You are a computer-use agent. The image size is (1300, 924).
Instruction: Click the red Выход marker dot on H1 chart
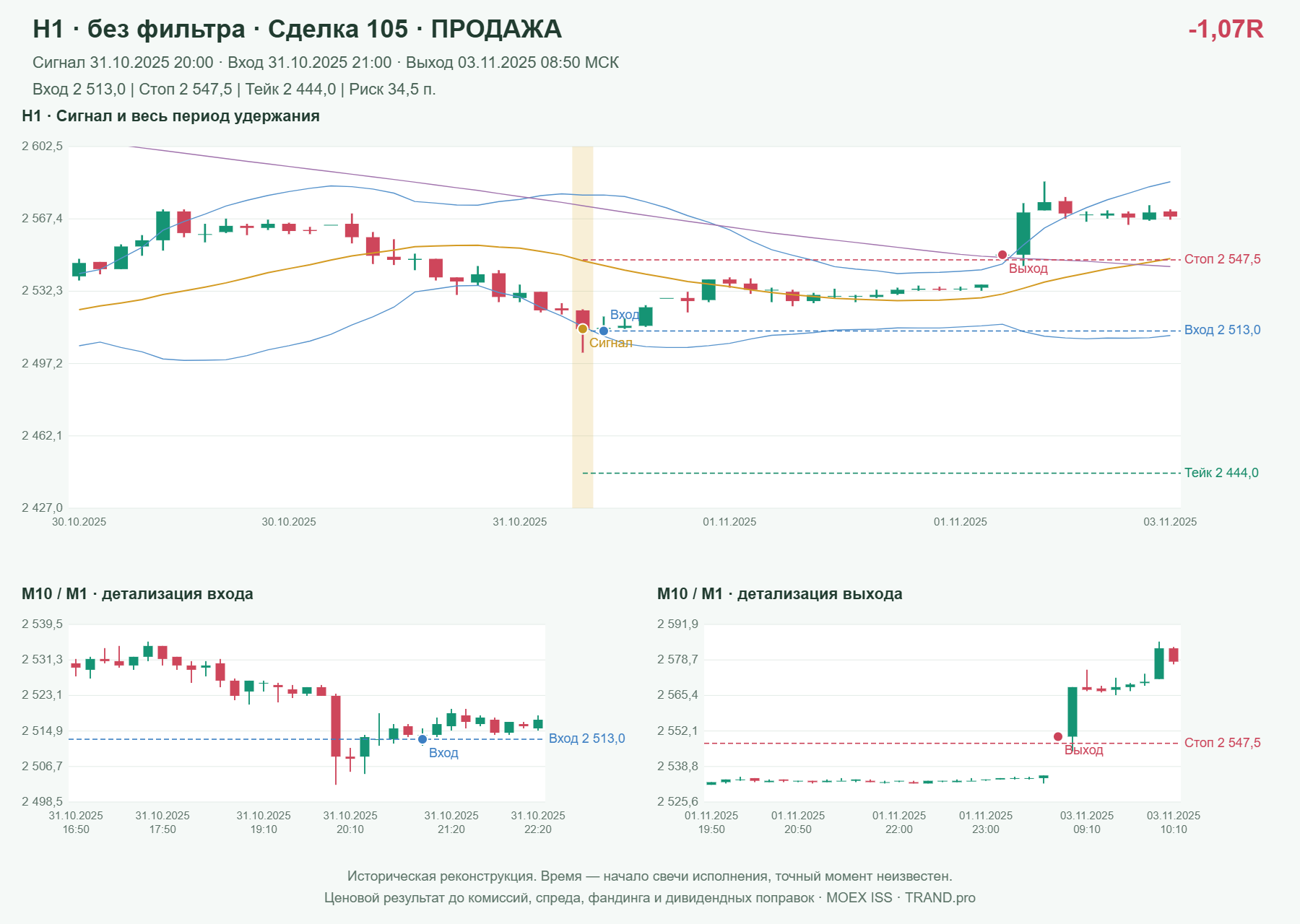coord(1002,255)
